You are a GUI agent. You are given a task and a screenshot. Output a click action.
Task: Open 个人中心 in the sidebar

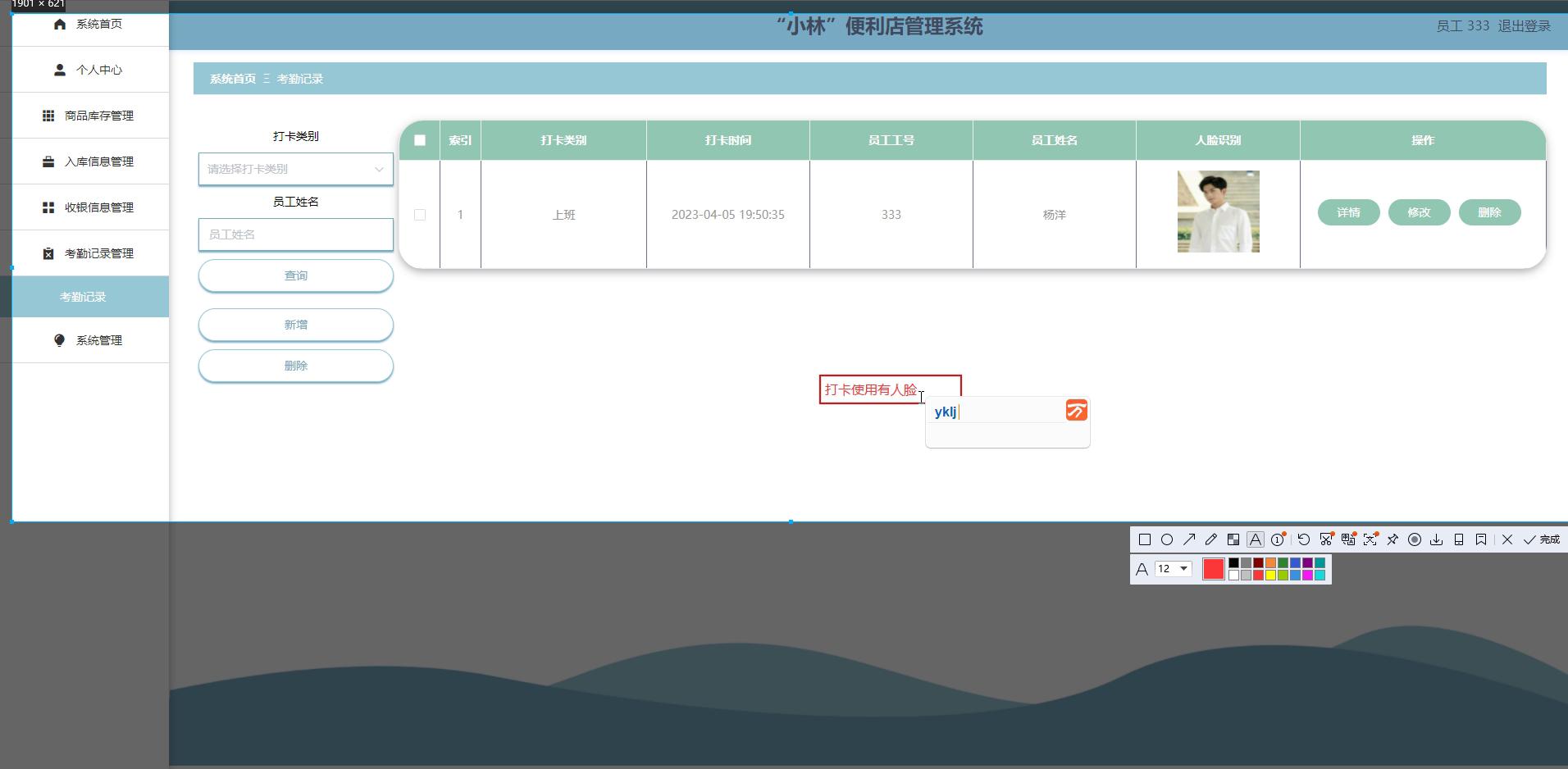90,70
